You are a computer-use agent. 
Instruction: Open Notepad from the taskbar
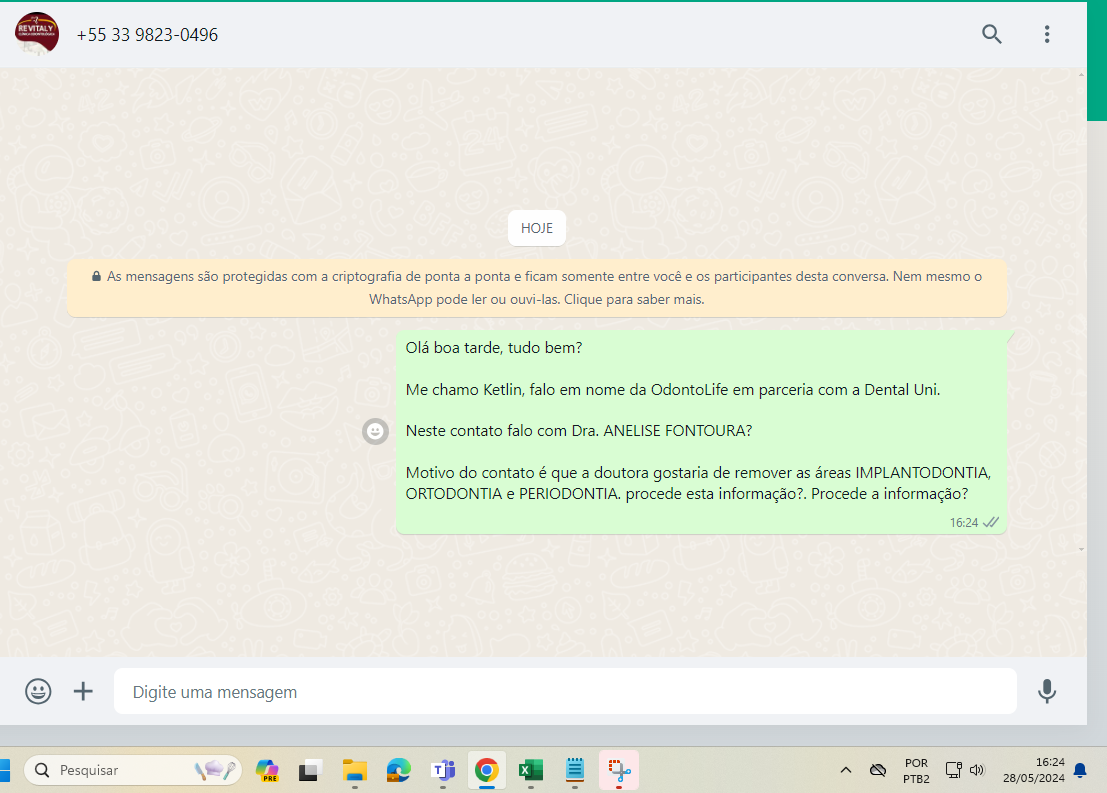coord(575,770)
